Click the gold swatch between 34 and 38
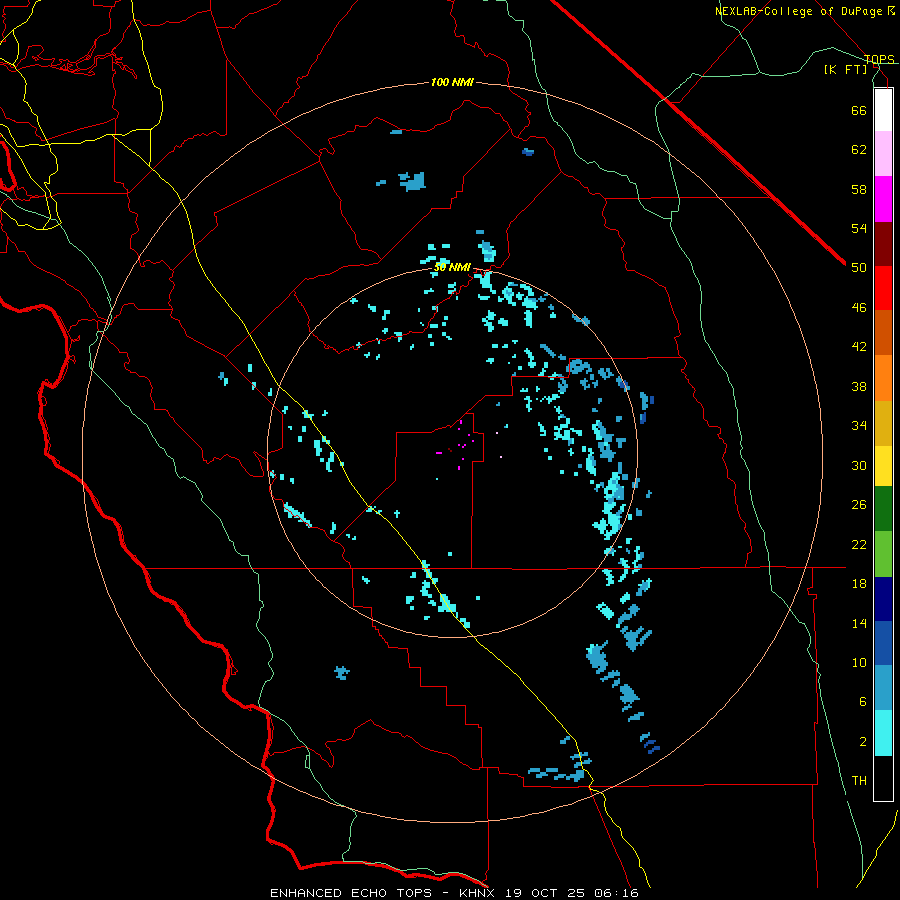The height and width of the screenshot is (900, 900). click(883, 423)
